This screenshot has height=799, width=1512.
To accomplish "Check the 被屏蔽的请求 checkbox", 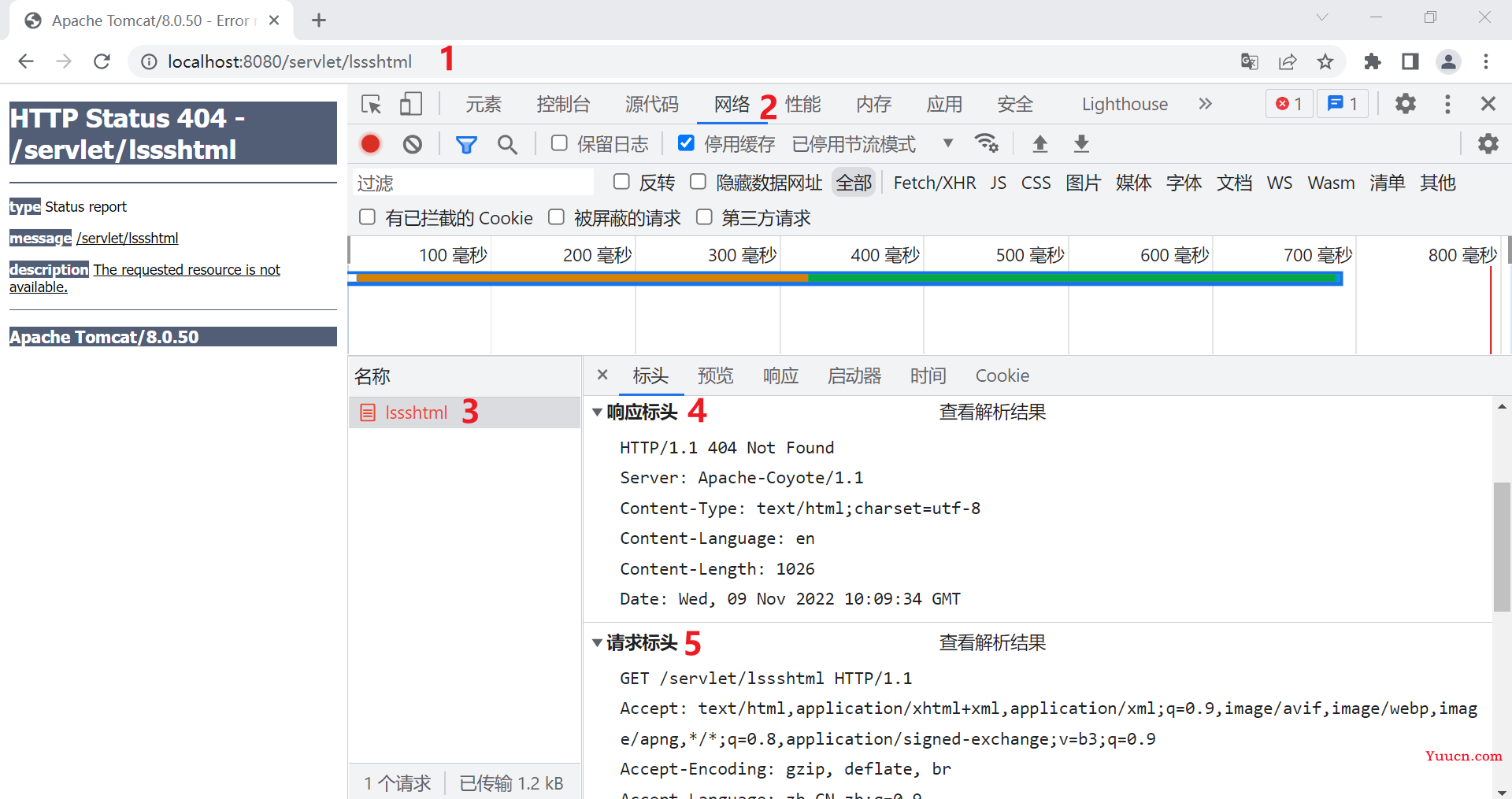I will pyautogui.click(x=556, y=217).
